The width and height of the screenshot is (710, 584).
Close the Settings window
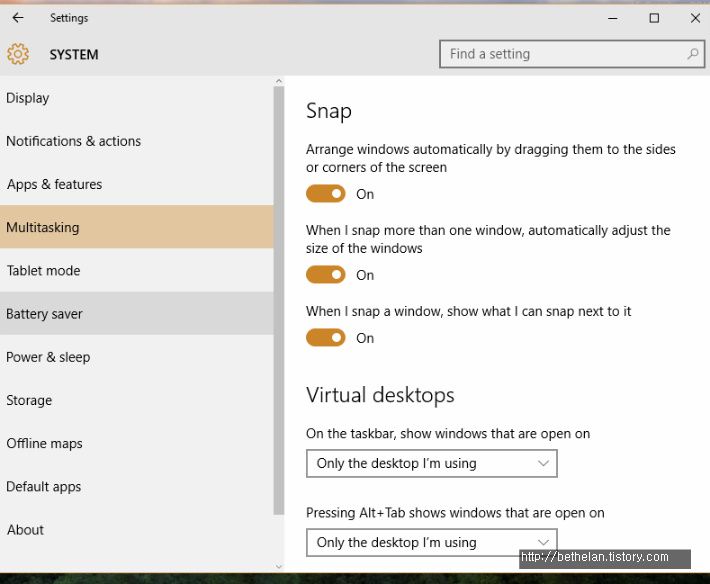point(695,19)
